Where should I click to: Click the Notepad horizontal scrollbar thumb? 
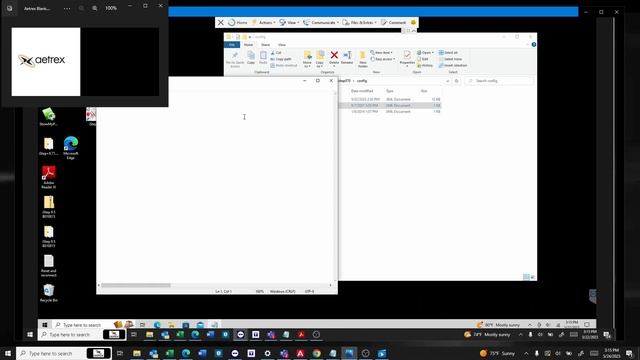tap(136, 285)
